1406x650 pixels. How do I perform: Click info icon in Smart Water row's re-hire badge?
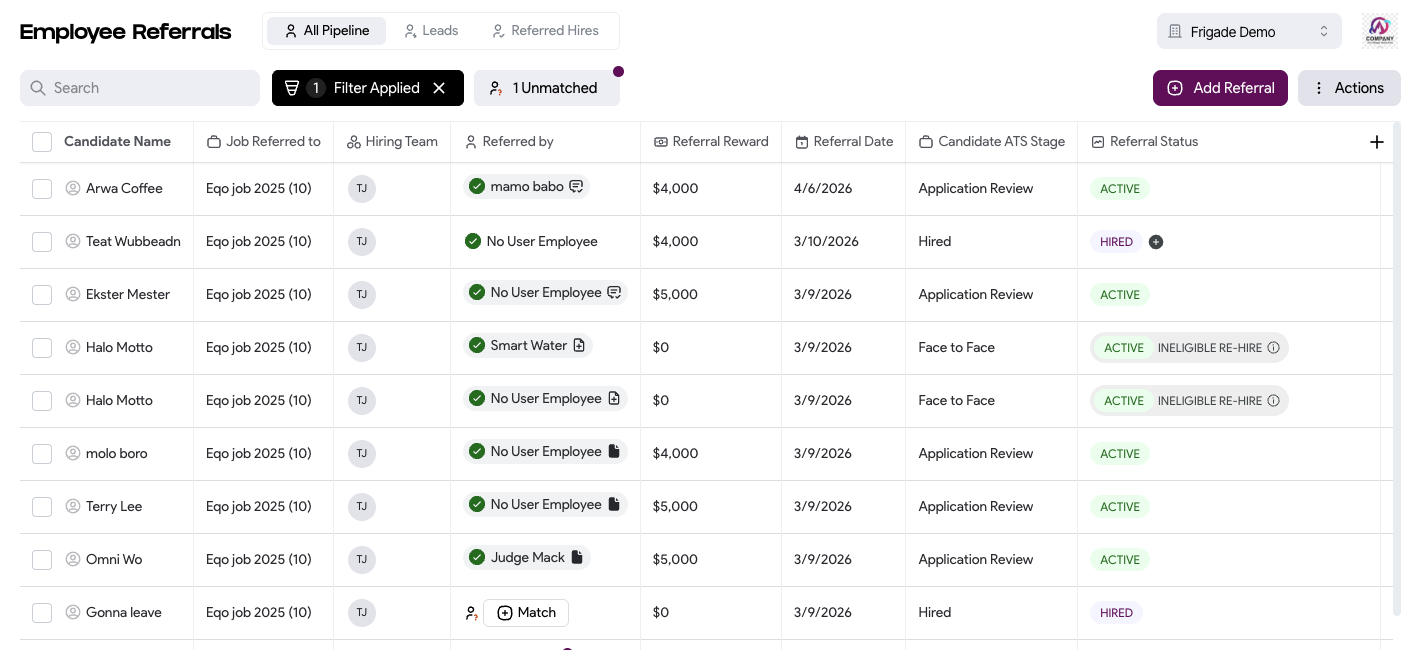(x=1274, y=348)
